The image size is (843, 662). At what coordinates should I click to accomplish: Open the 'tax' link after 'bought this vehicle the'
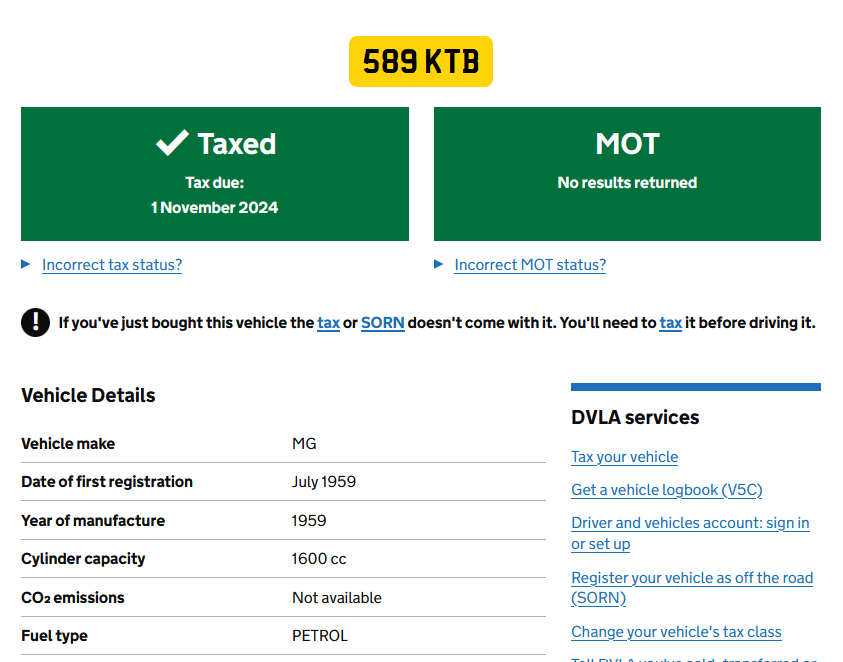point(328,323)
